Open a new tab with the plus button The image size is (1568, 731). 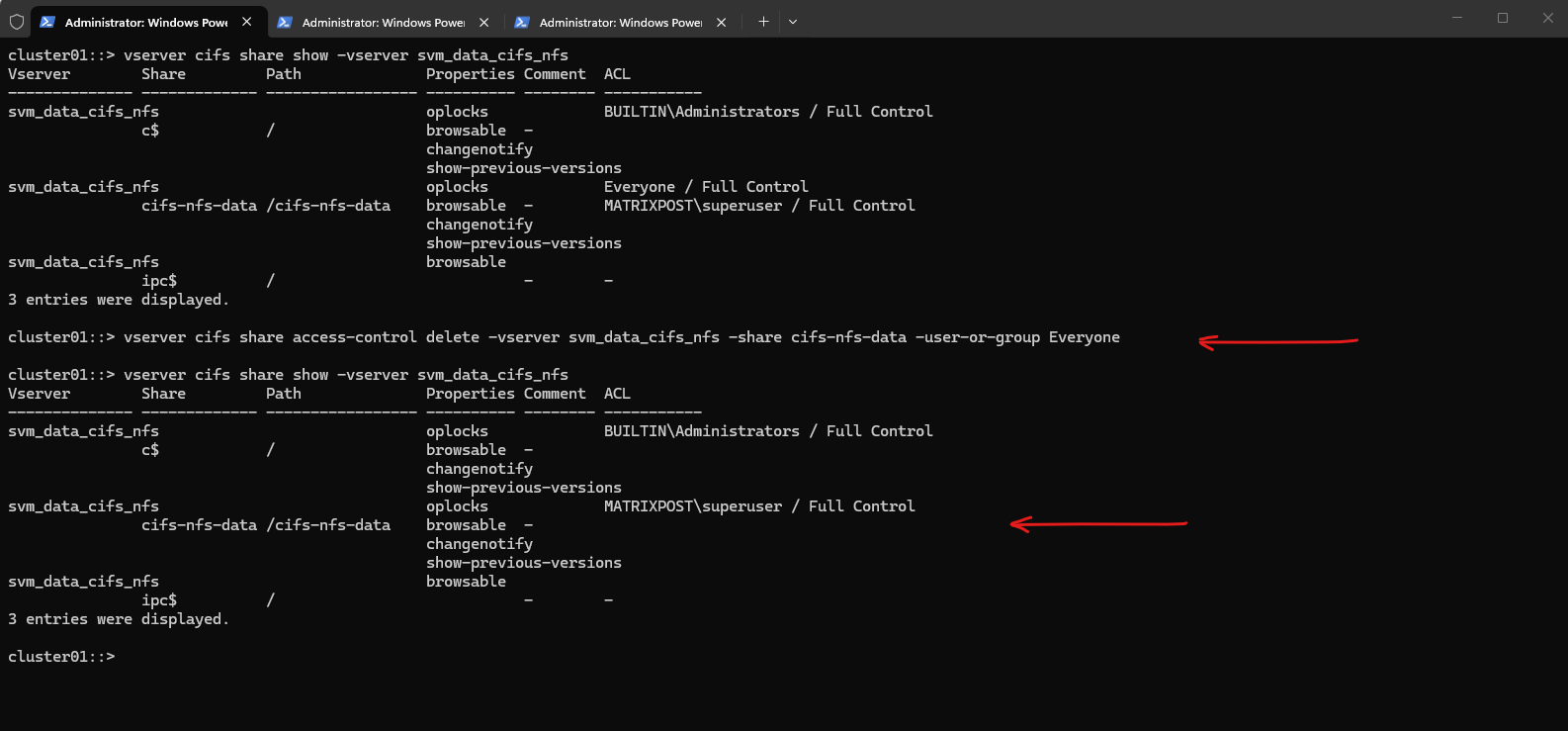763,22
